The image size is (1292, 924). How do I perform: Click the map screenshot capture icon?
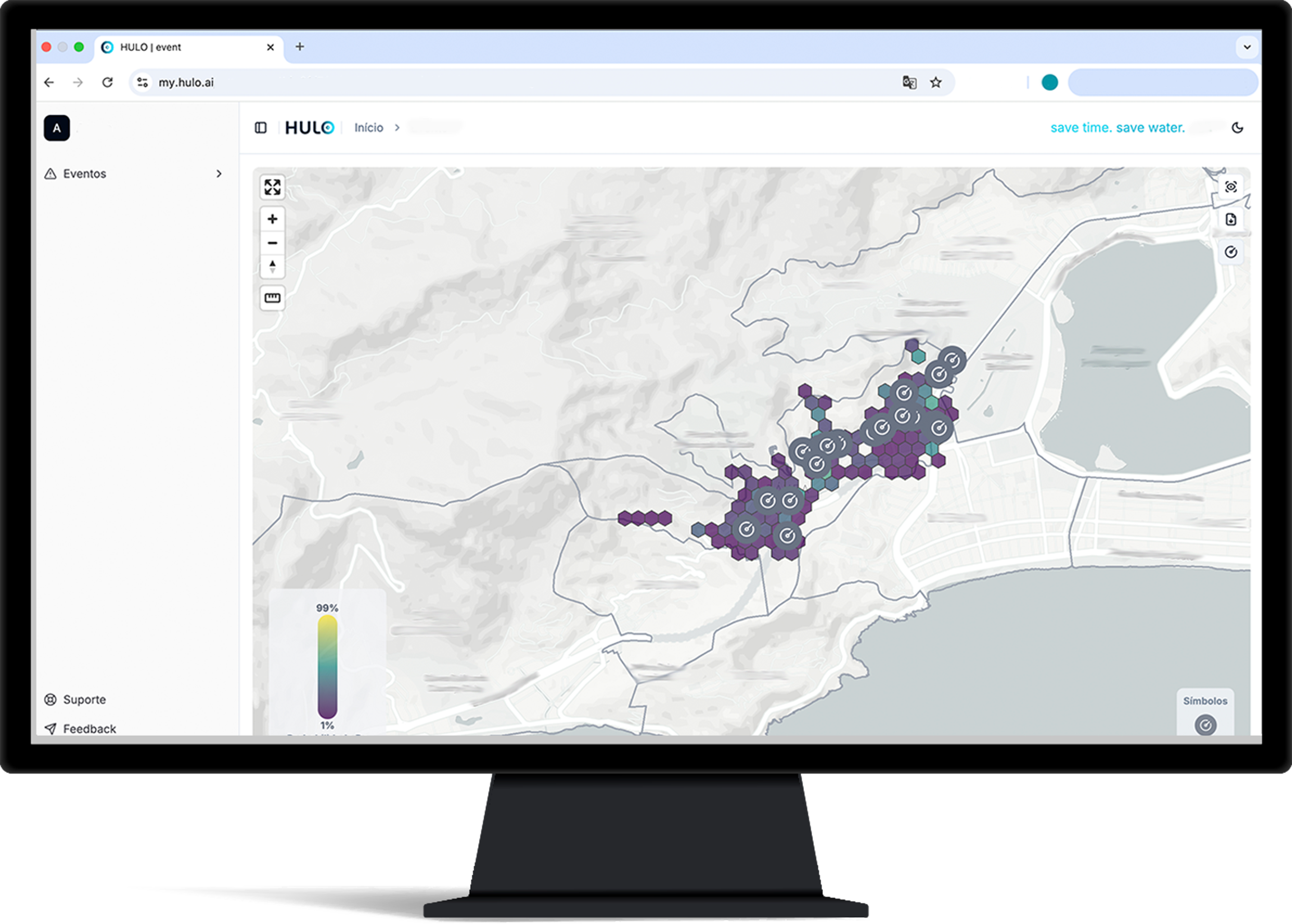point(1230,187)
